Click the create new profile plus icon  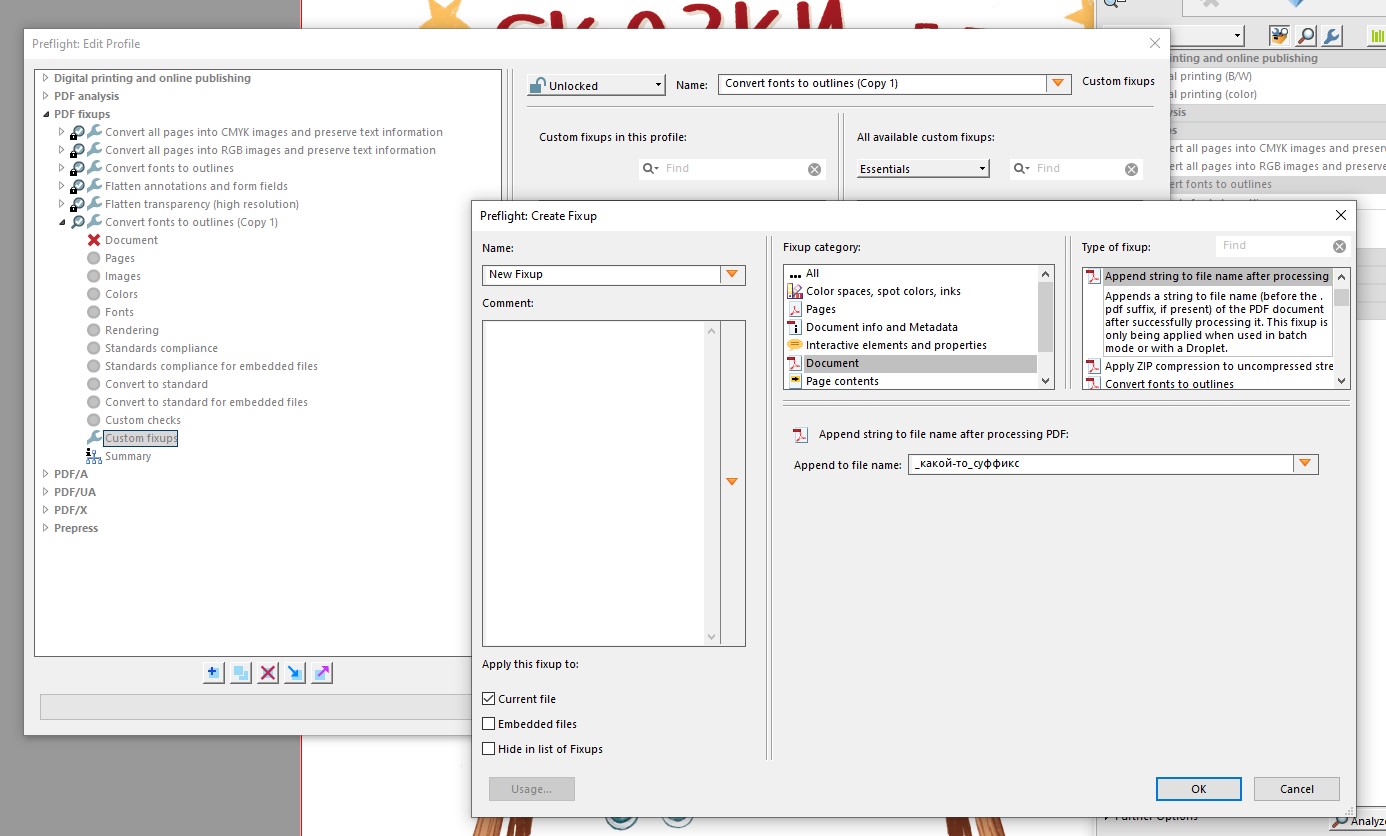coord(213,673)
